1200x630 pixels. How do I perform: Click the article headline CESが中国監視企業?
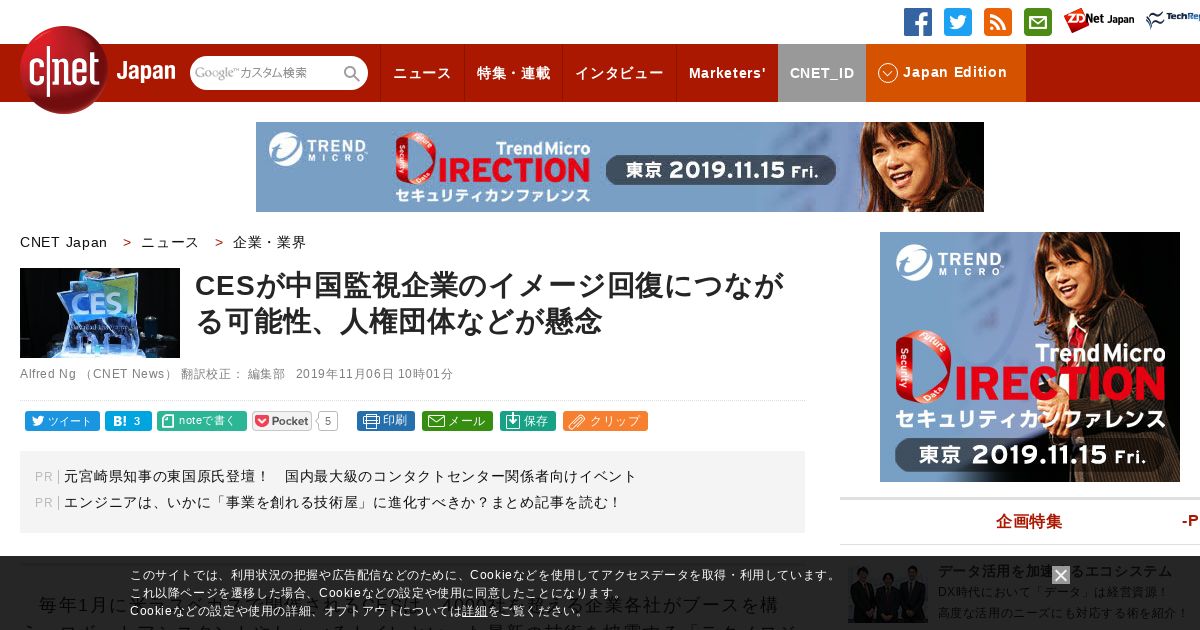(x=490, y=303)
